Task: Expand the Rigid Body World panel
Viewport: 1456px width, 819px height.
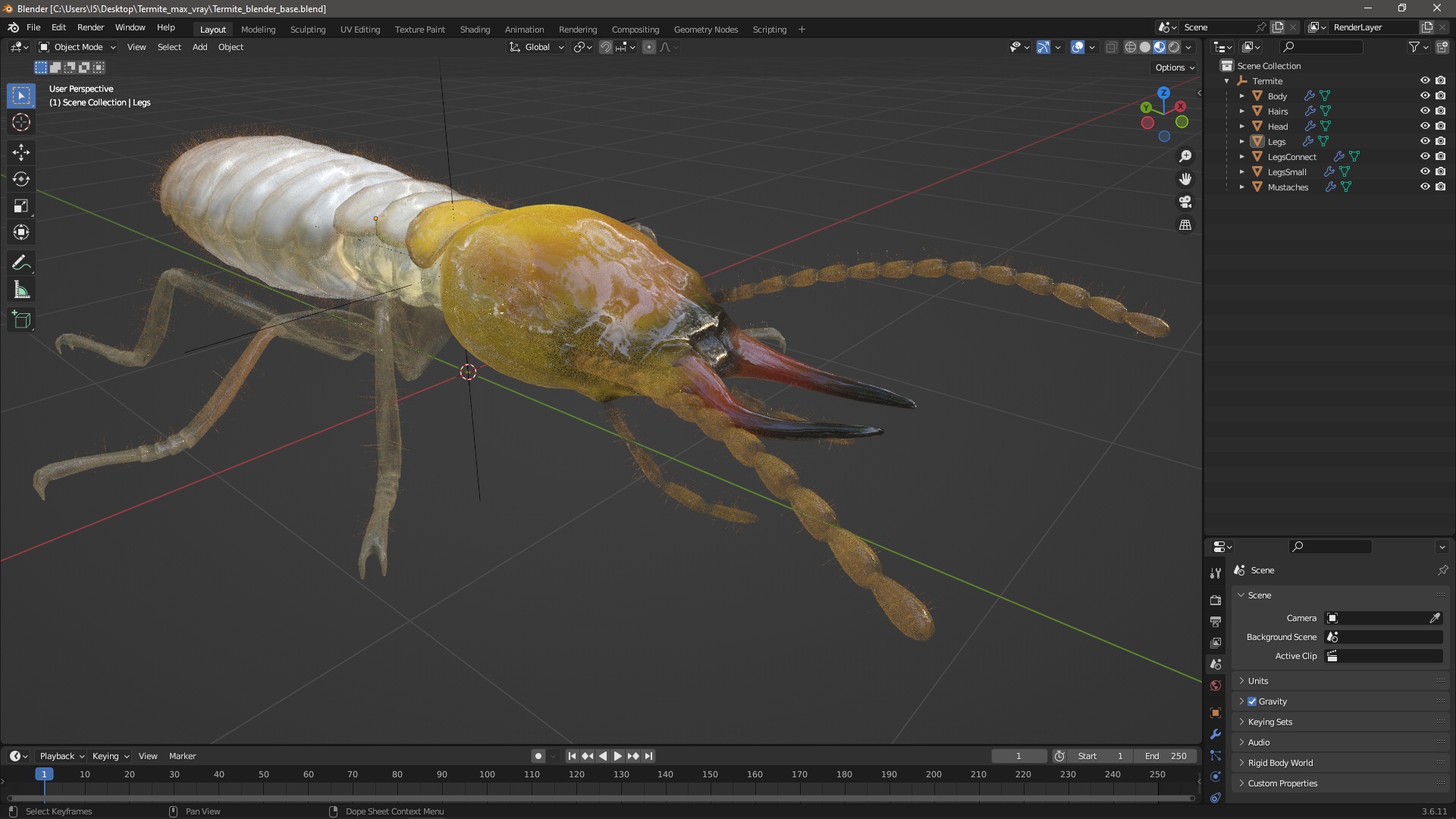Action: 1340,763
